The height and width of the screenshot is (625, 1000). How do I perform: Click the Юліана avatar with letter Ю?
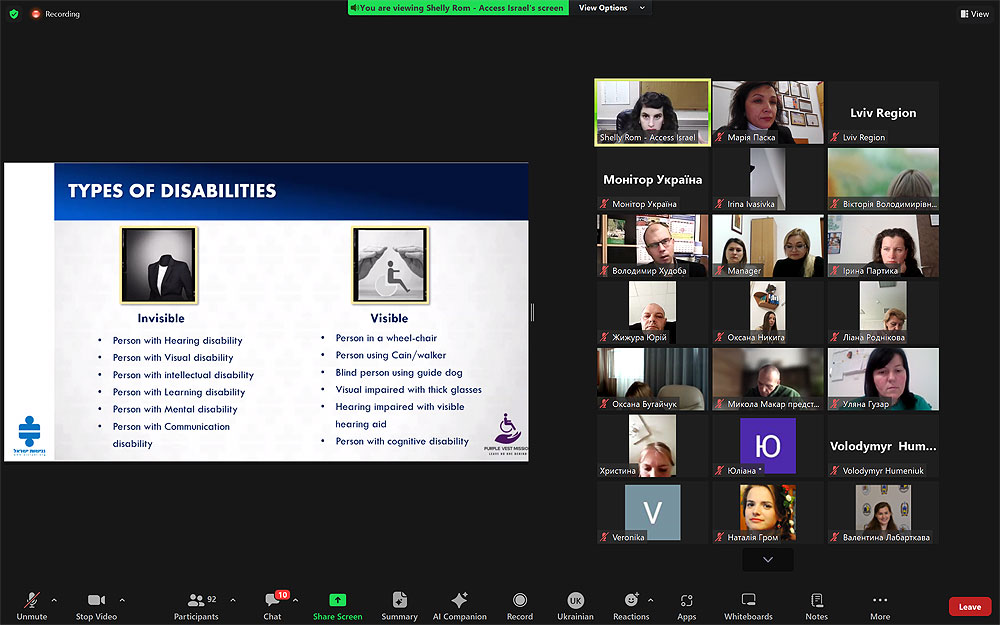click(x=768, y=446)
